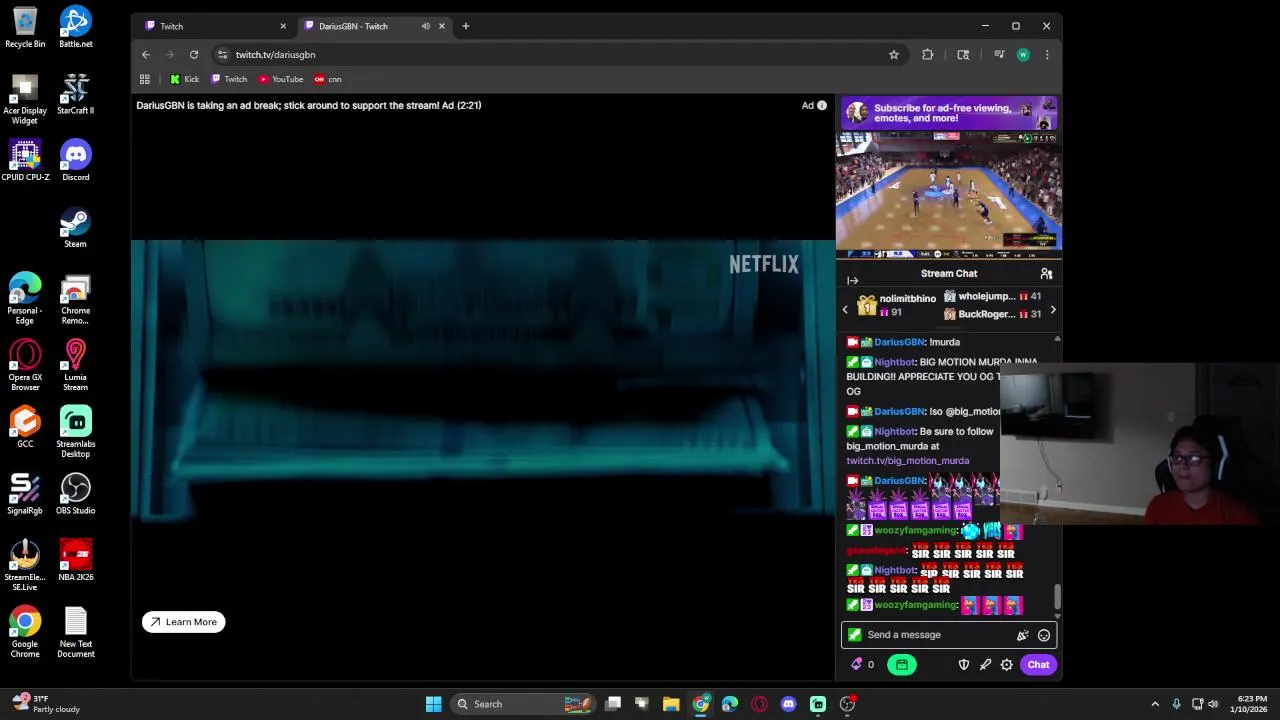The height and width of the screenshot is (720, 1280).
Task: Focus the Send a message field
Action: [948, 635]
